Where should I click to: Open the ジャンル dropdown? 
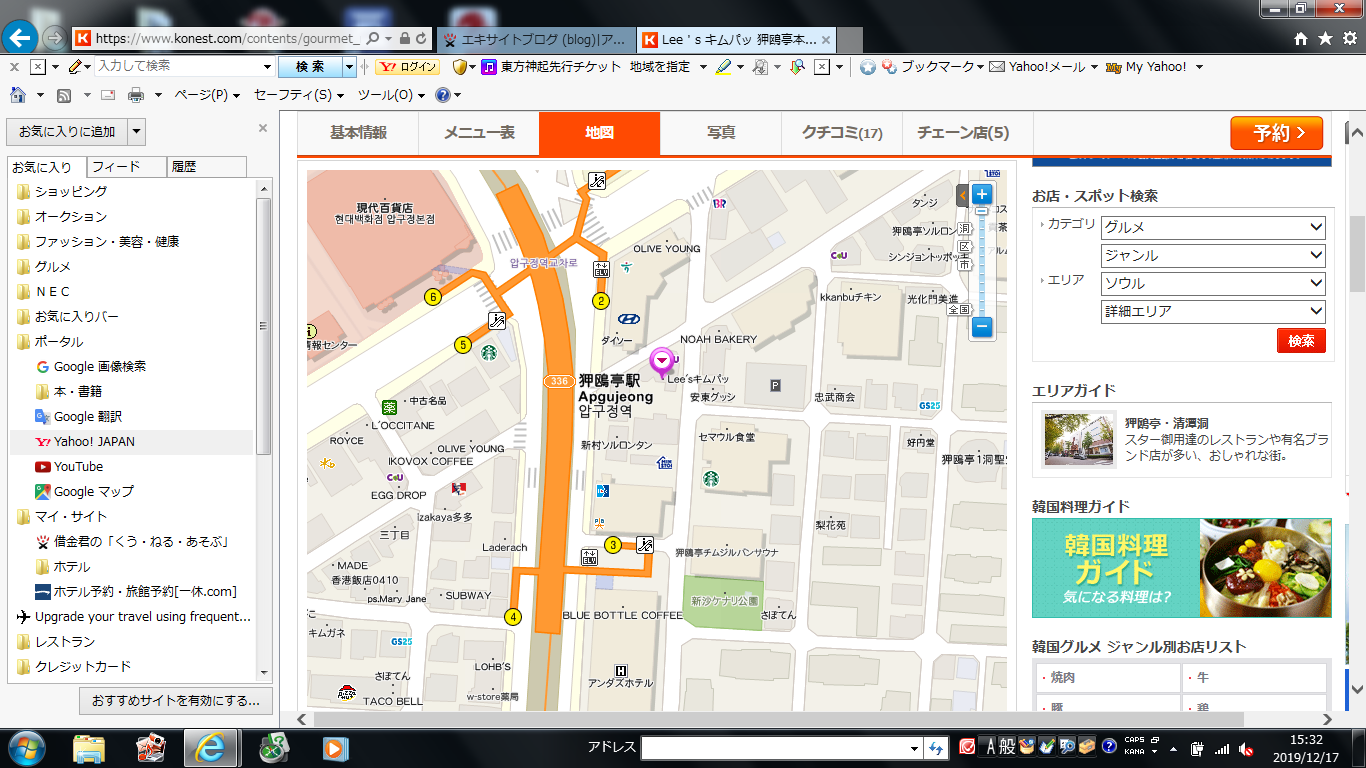[1213, 255]
